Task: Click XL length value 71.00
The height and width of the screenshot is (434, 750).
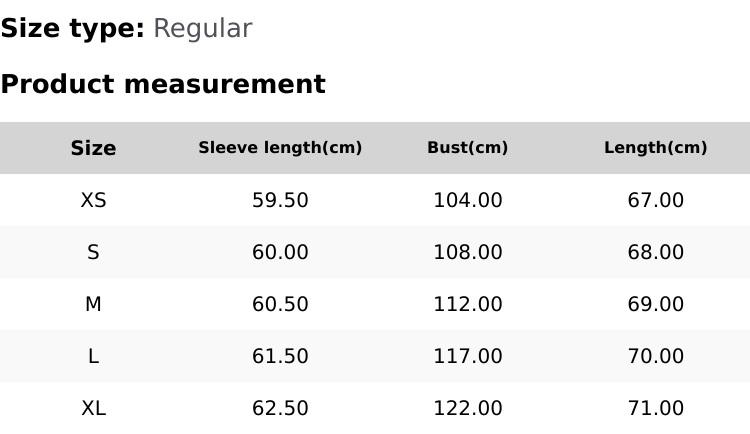Action: point(655,408)
